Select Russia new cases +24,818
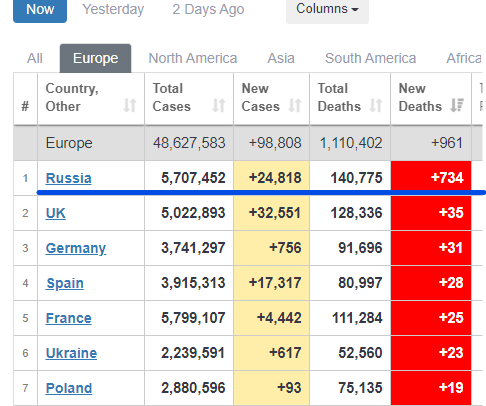Image resolution: width=486 pixels, height=406 pixels. coord(275,178)
